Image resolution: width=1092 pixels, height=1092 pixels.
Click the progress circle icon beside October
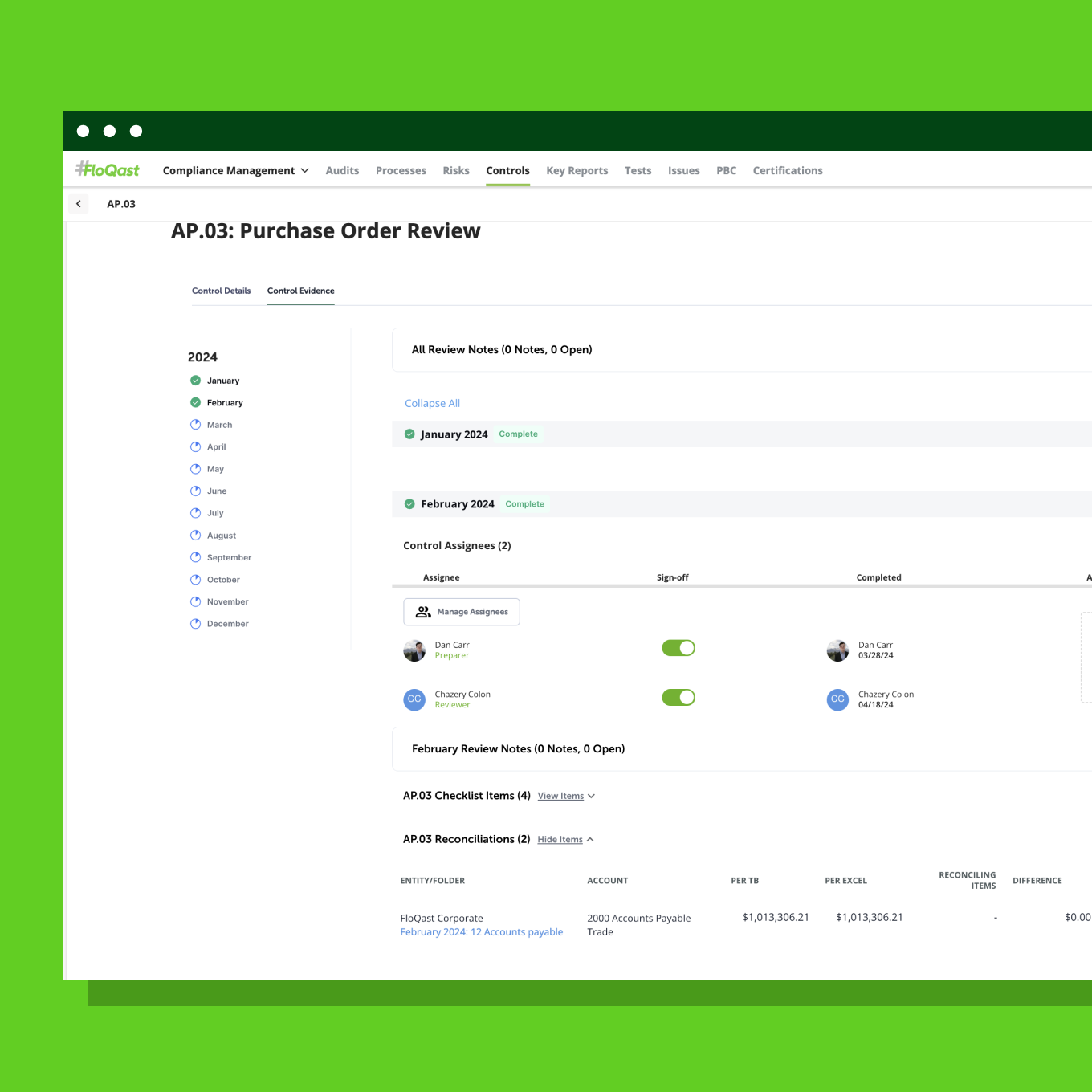click(x=195, y=580)
